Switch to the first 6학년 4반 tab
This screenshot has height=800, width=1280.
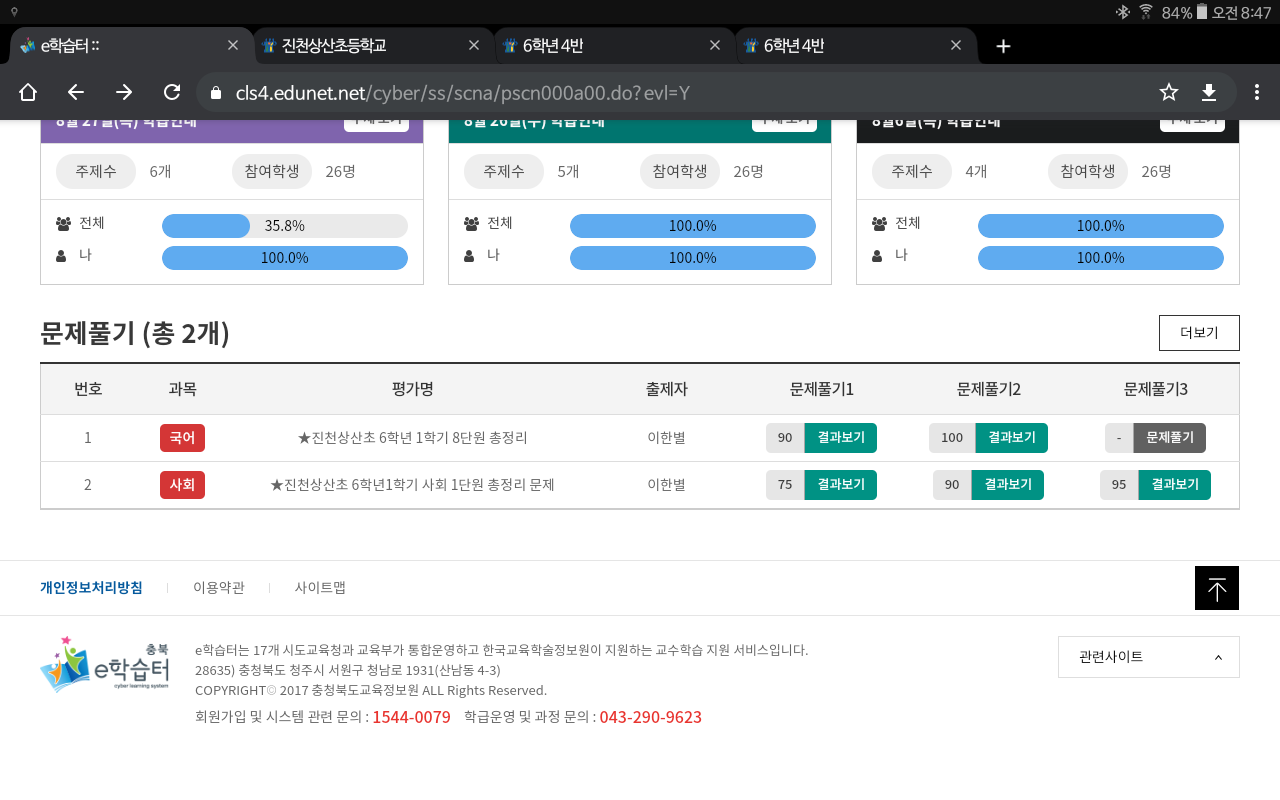click(614, 46)
